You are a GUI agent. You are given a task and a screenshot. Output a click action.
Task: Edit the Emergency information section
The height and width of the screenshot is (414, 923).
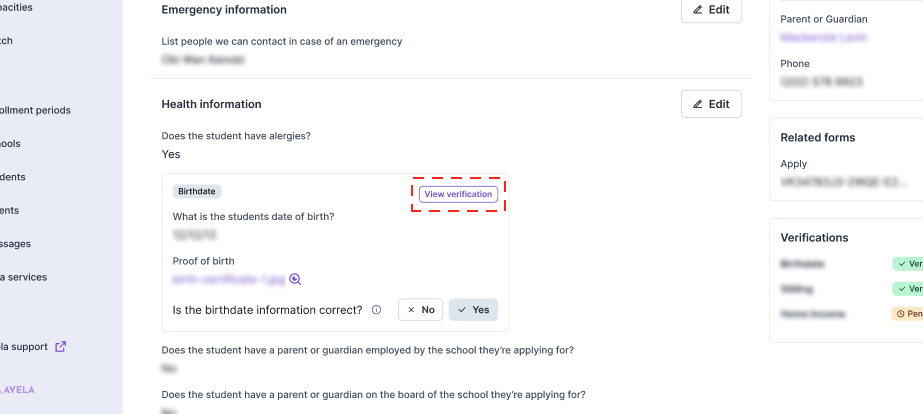(711, 10)
